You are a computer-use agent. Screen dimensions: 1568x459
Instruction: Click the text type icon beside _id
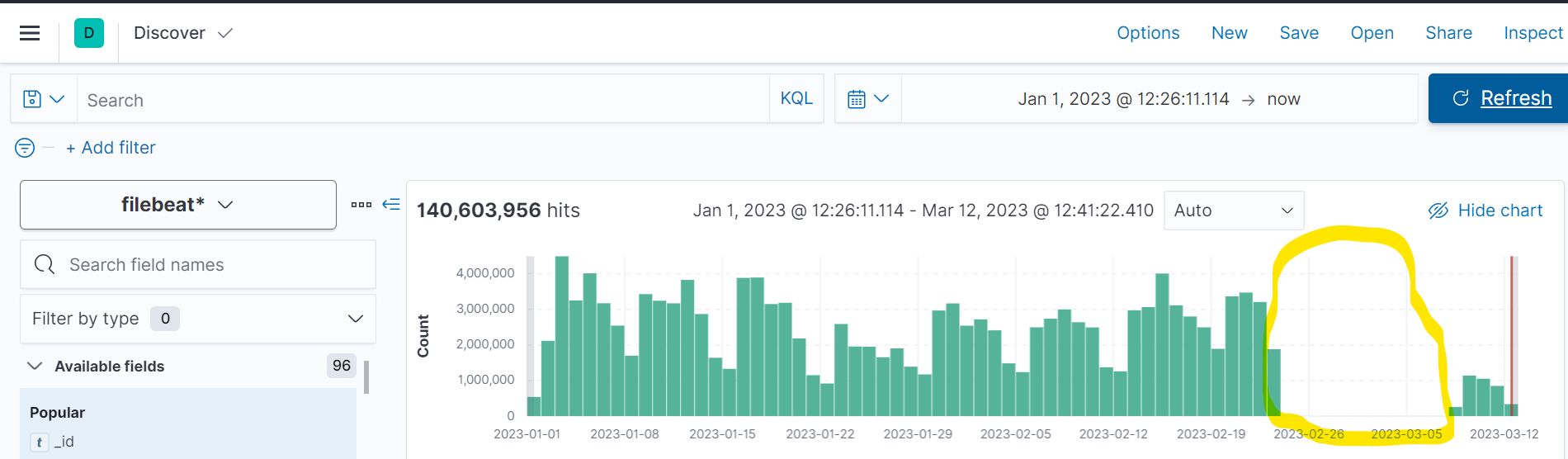click(x=40, y=442)
